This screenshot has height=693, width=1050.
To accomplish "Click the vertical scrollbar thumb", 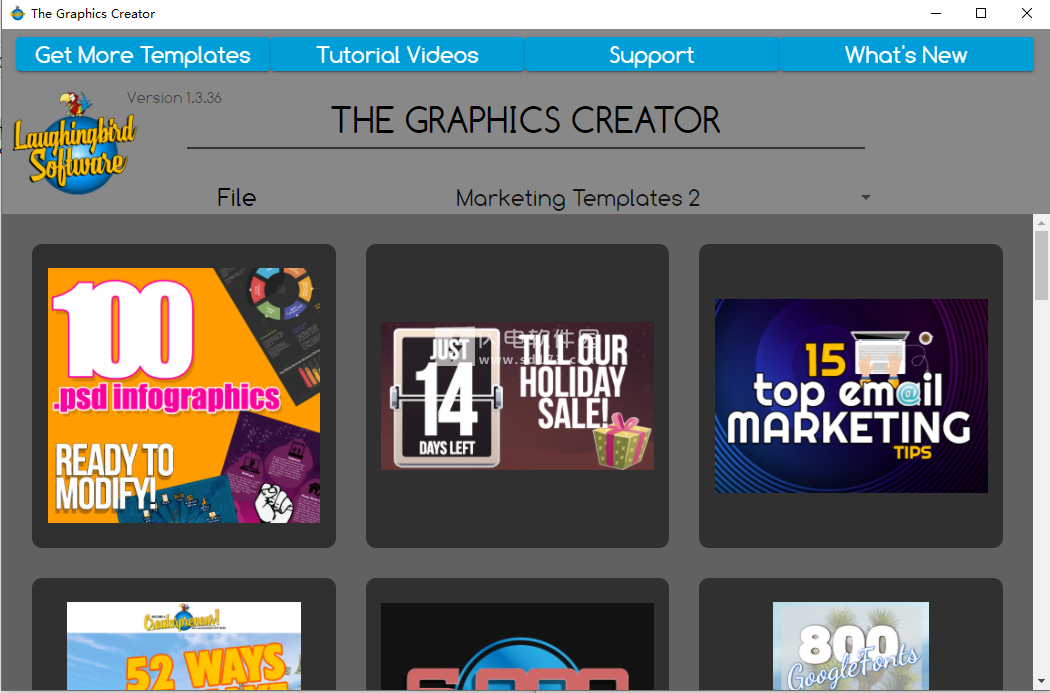I will pyautogui.click(x=1041, y=265).
